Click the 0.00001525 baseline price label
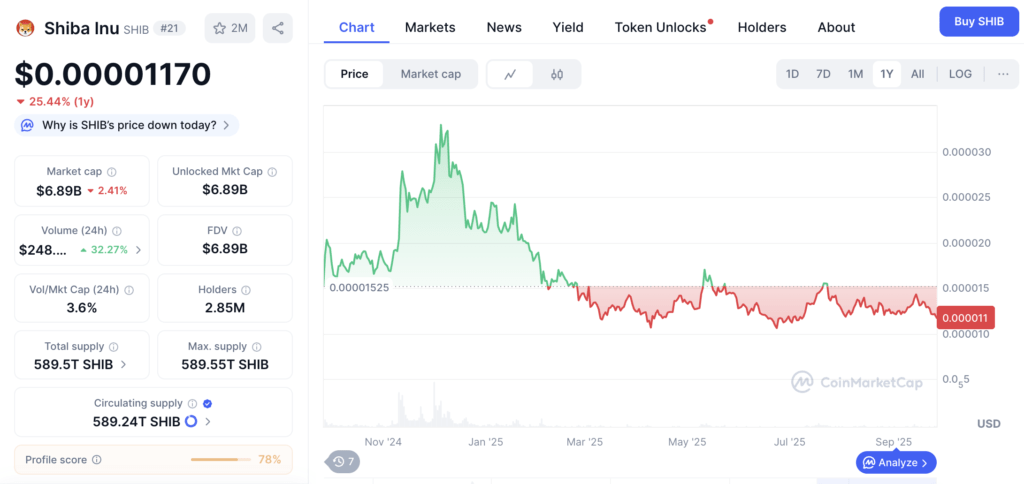This screenshot has width=1024, height=484. [x=359, y=287]
